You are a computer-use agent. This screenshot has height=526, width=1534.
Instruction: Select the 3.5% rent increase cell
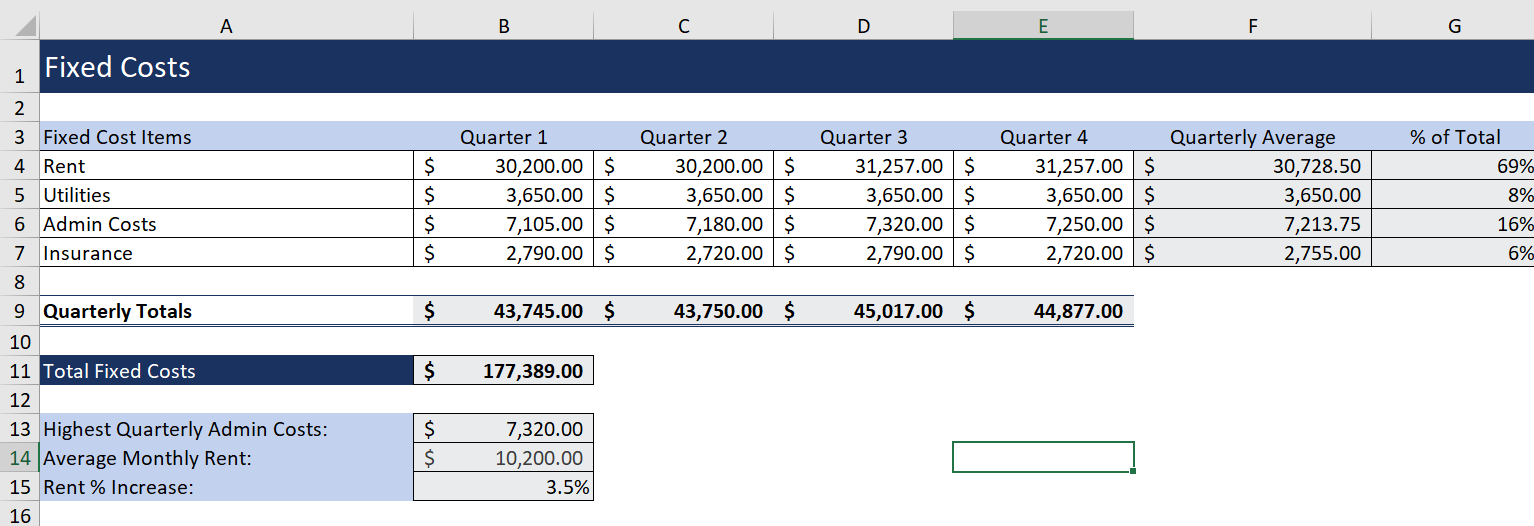tap(503, 487)
